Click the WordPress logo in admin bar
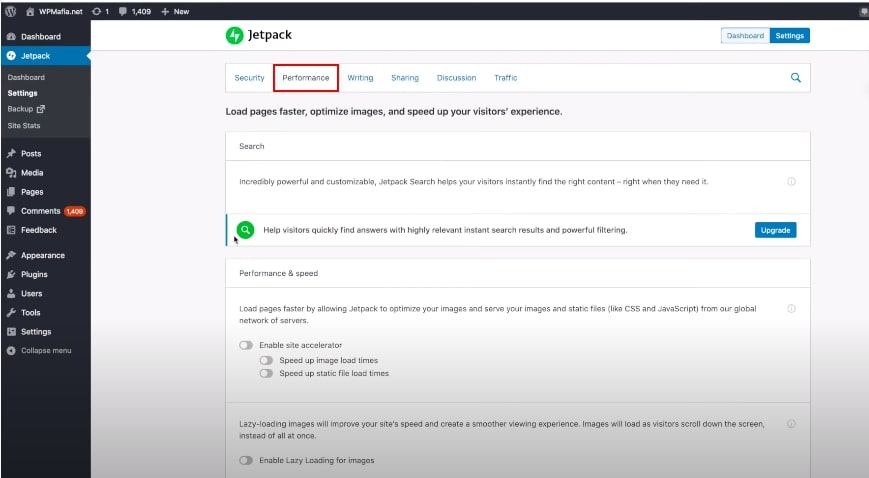 (x=10, y=11)
